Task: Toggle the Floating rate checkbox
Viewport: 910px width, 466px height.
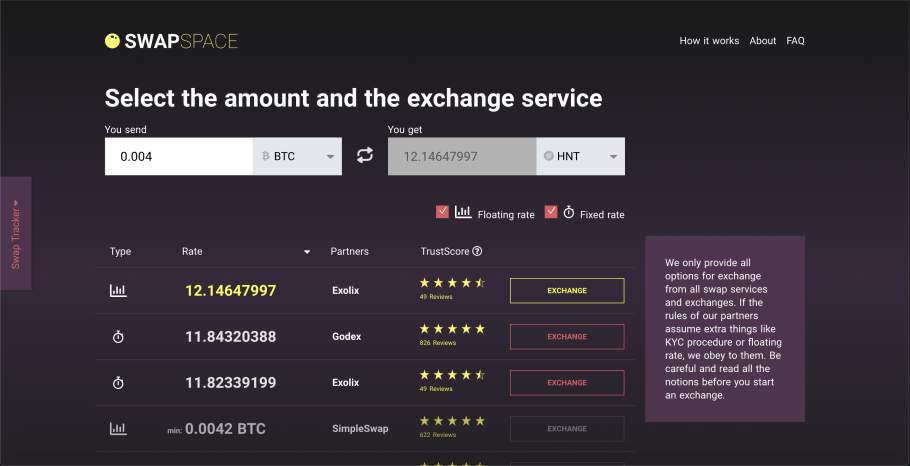Action: point(442,212)
